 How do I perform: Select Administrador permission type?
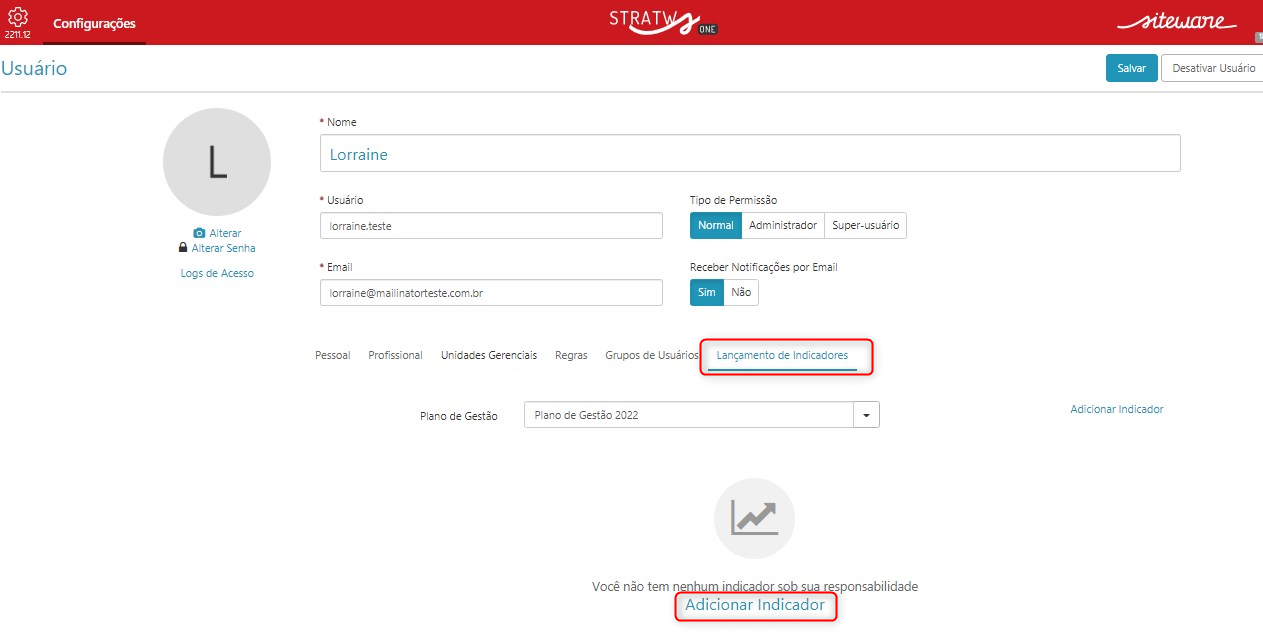pos(783,225)
